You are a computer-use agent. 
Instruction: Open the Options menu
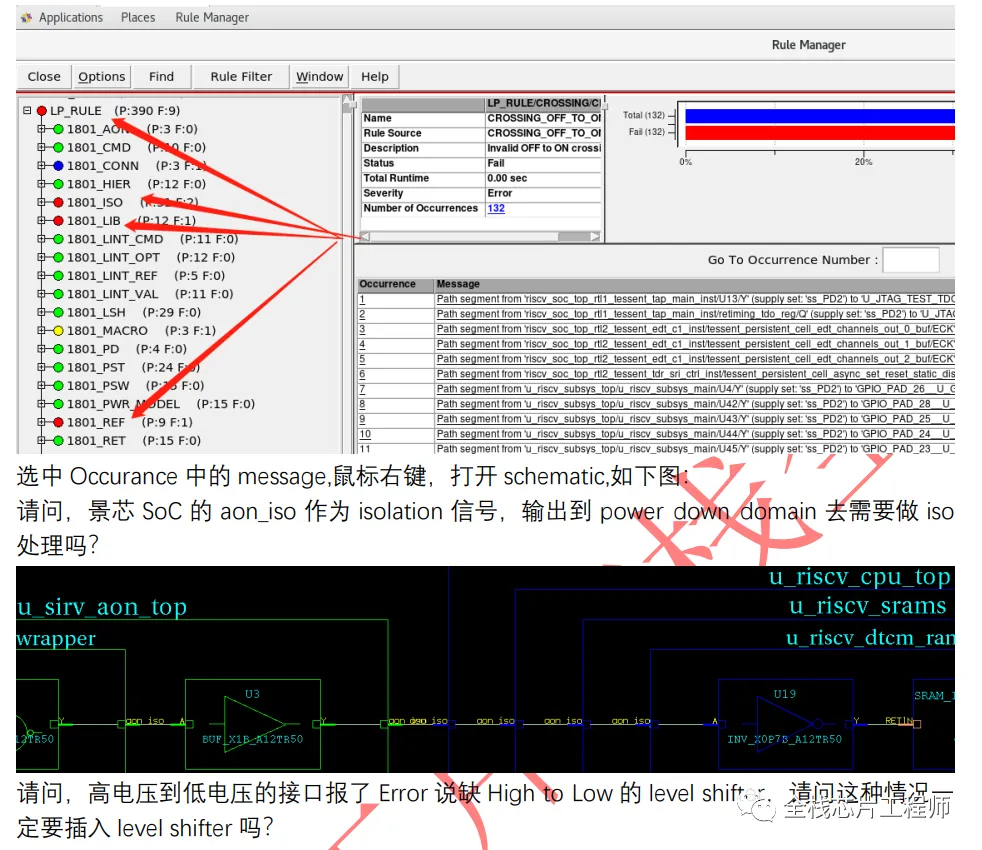[101, 76]
